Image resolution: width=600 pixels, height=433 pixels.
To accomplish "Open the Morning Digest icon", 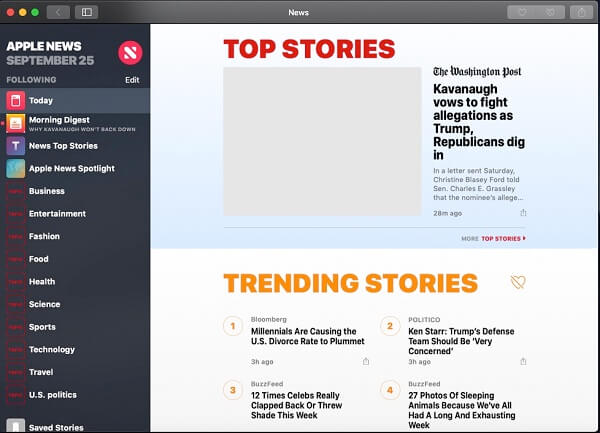I will click(x=15, y=123).
